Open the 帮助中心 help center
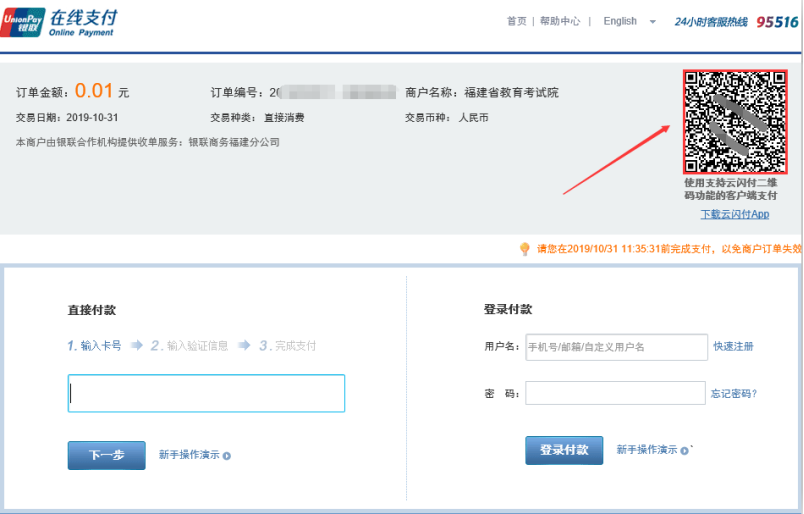Image resolution: width=804 pixels, height=514 pixels. coord(559,21)
